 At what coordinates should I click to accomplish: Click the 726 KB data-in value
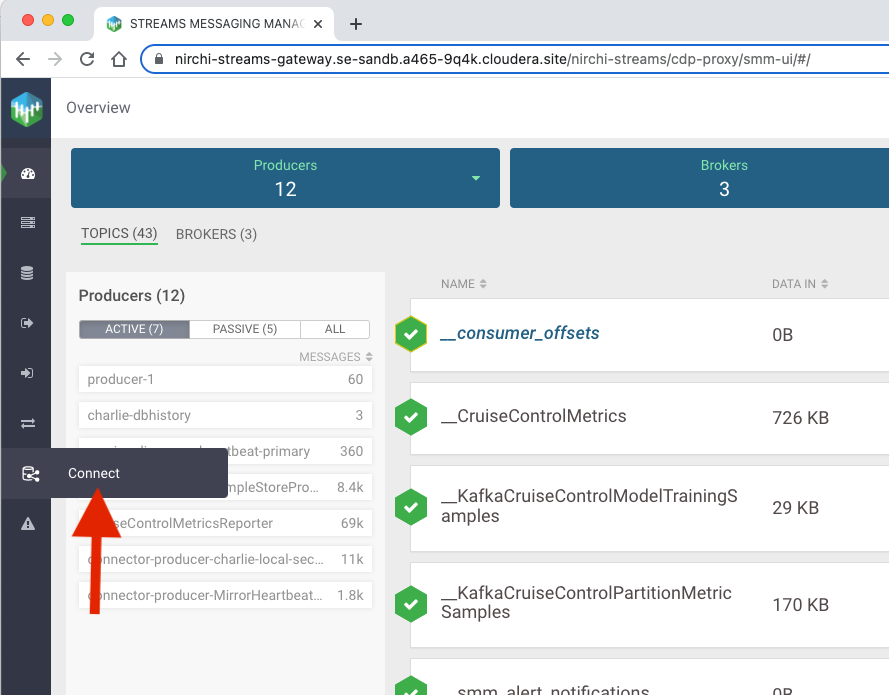pyautogui.click(x=800, y=418)
